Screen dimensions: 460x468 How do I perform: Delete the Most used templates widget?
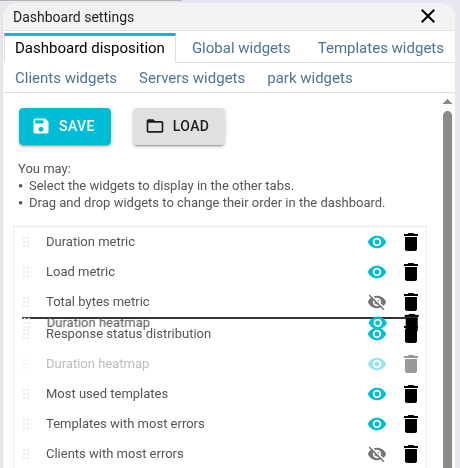point(411,394)
